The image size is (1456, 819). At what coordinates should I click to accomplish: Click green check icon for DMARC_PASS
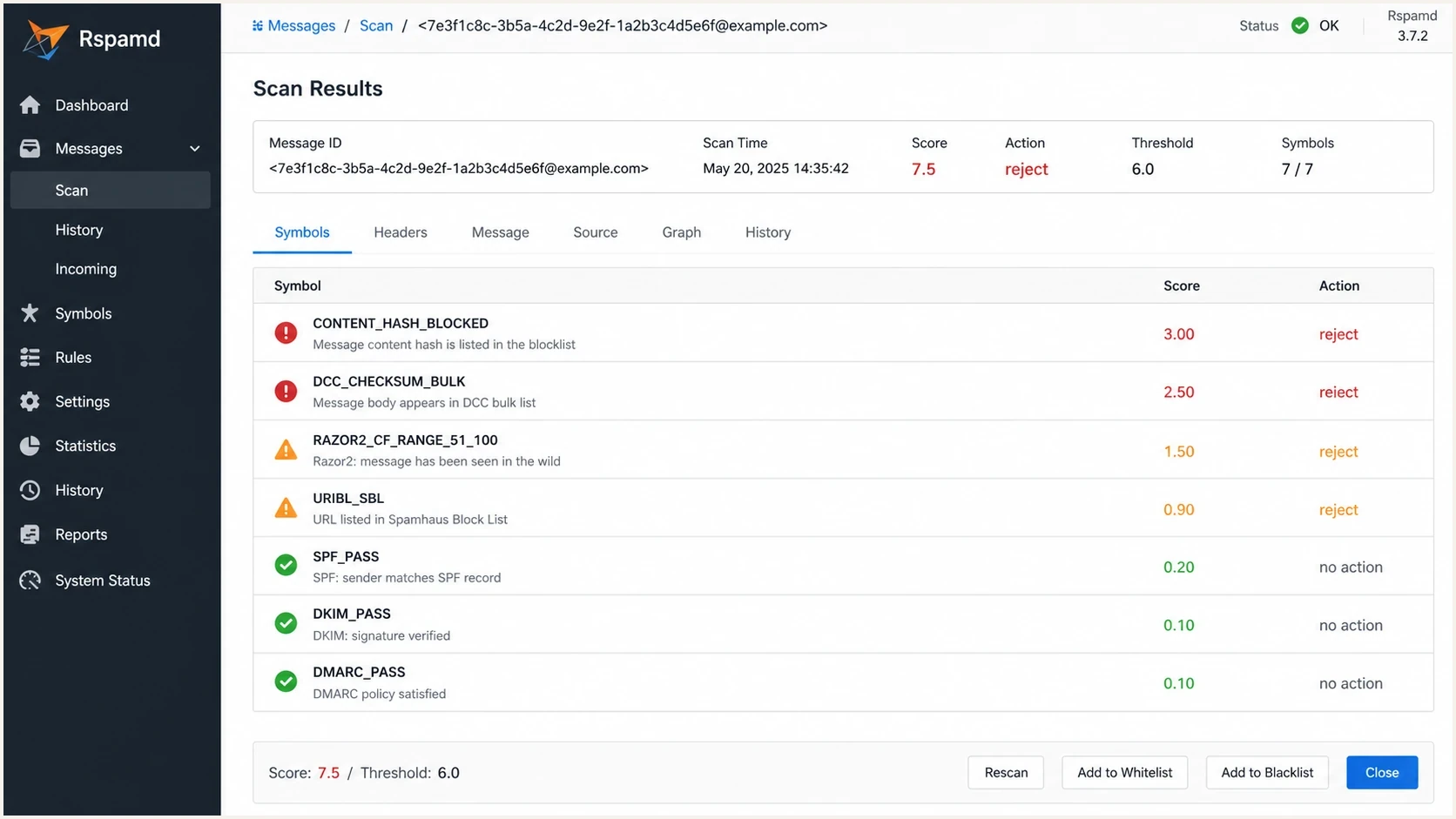[x=286, y=681]
